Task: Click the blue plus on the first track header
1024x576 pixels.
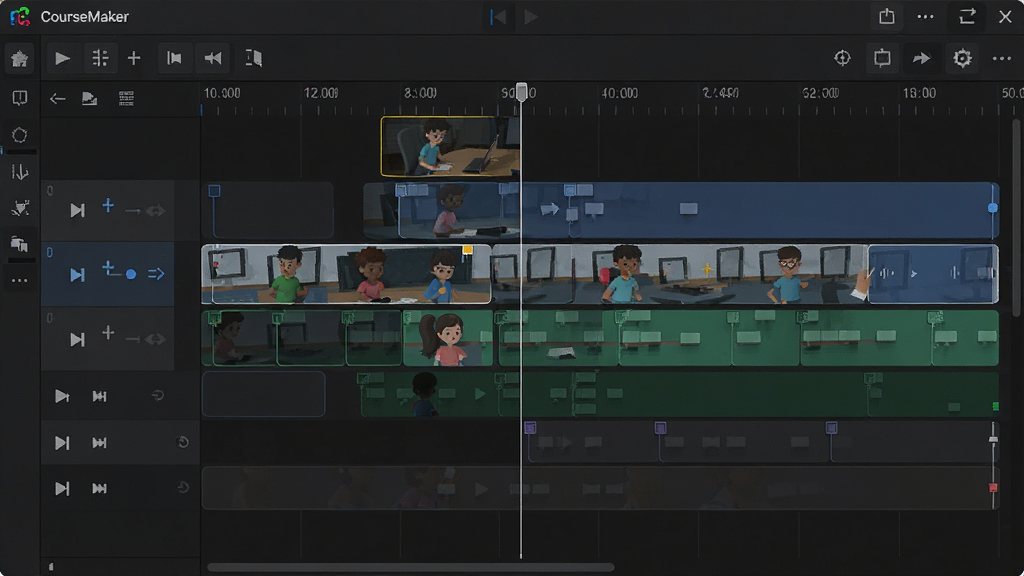Action: tap(108, 206)
